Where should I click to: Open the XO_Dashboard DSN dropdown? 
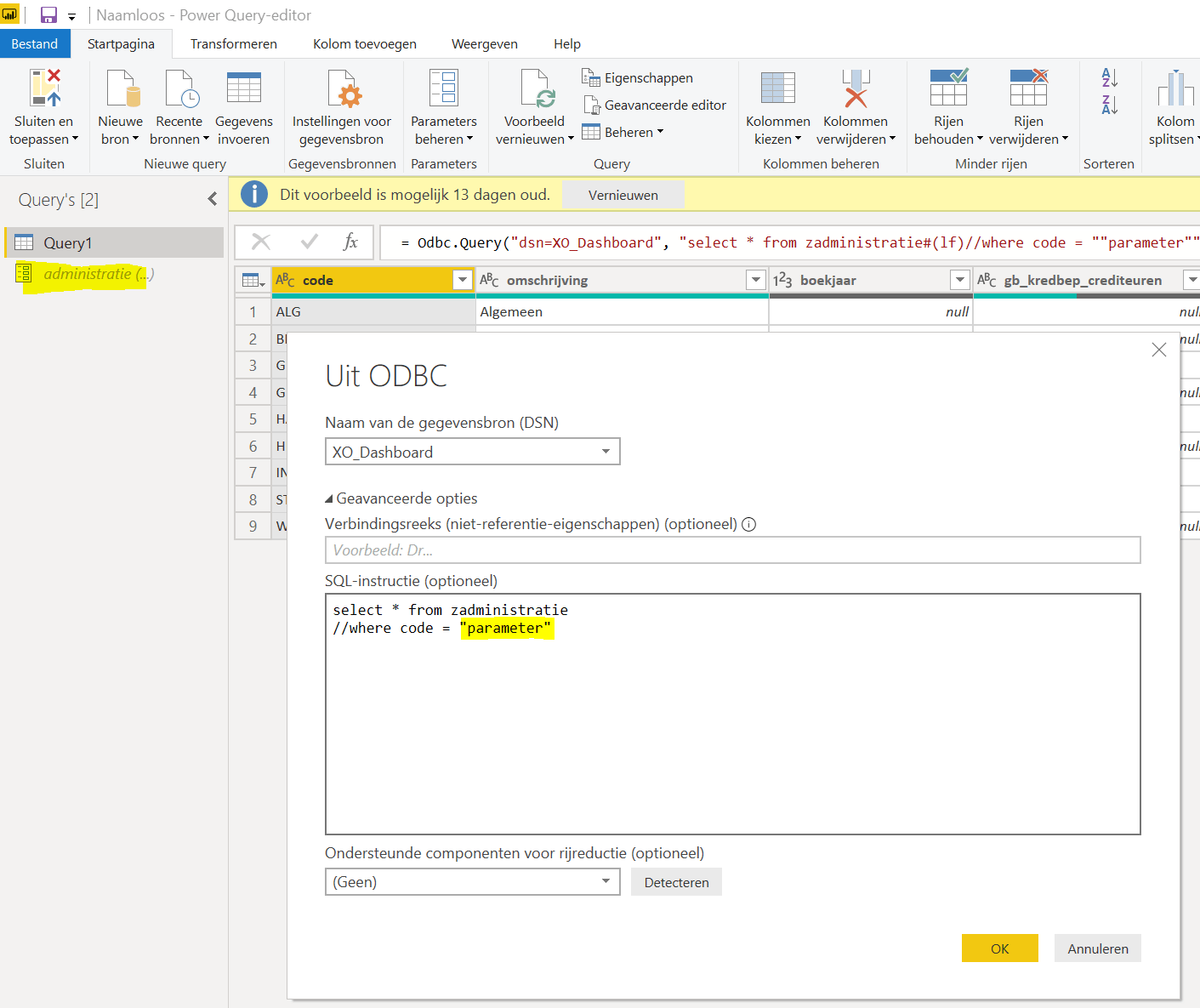605,452
